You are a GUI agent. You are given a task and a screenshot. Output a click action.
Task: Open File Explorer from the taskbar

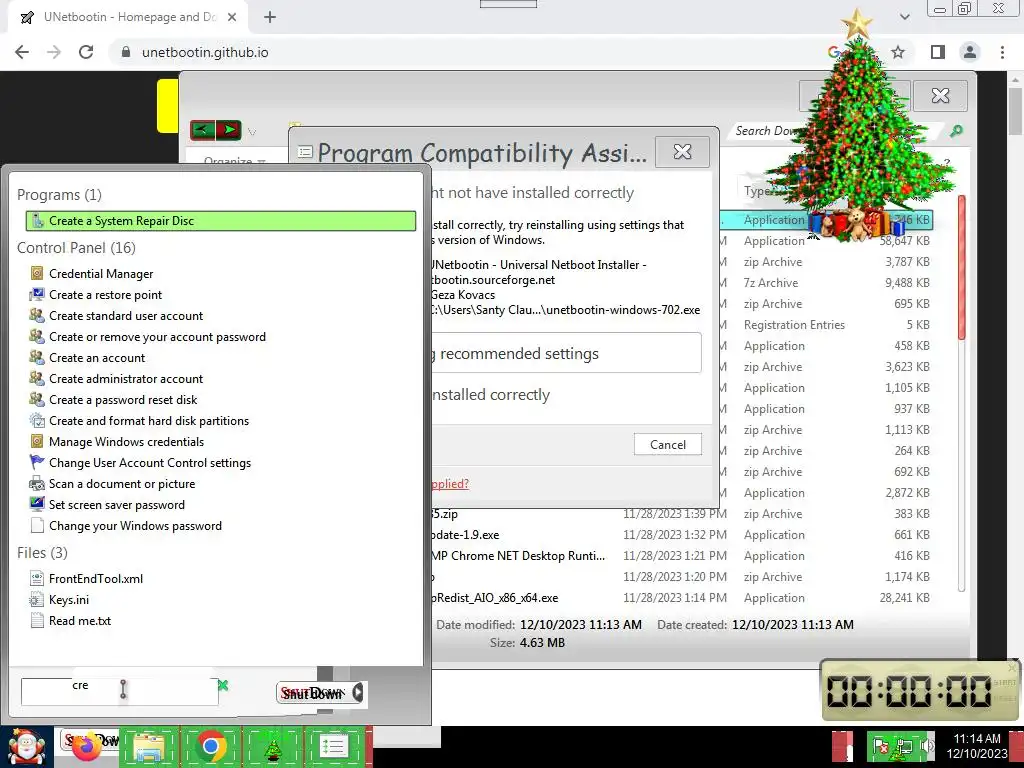pyautogui.click(x=149, y=747)
